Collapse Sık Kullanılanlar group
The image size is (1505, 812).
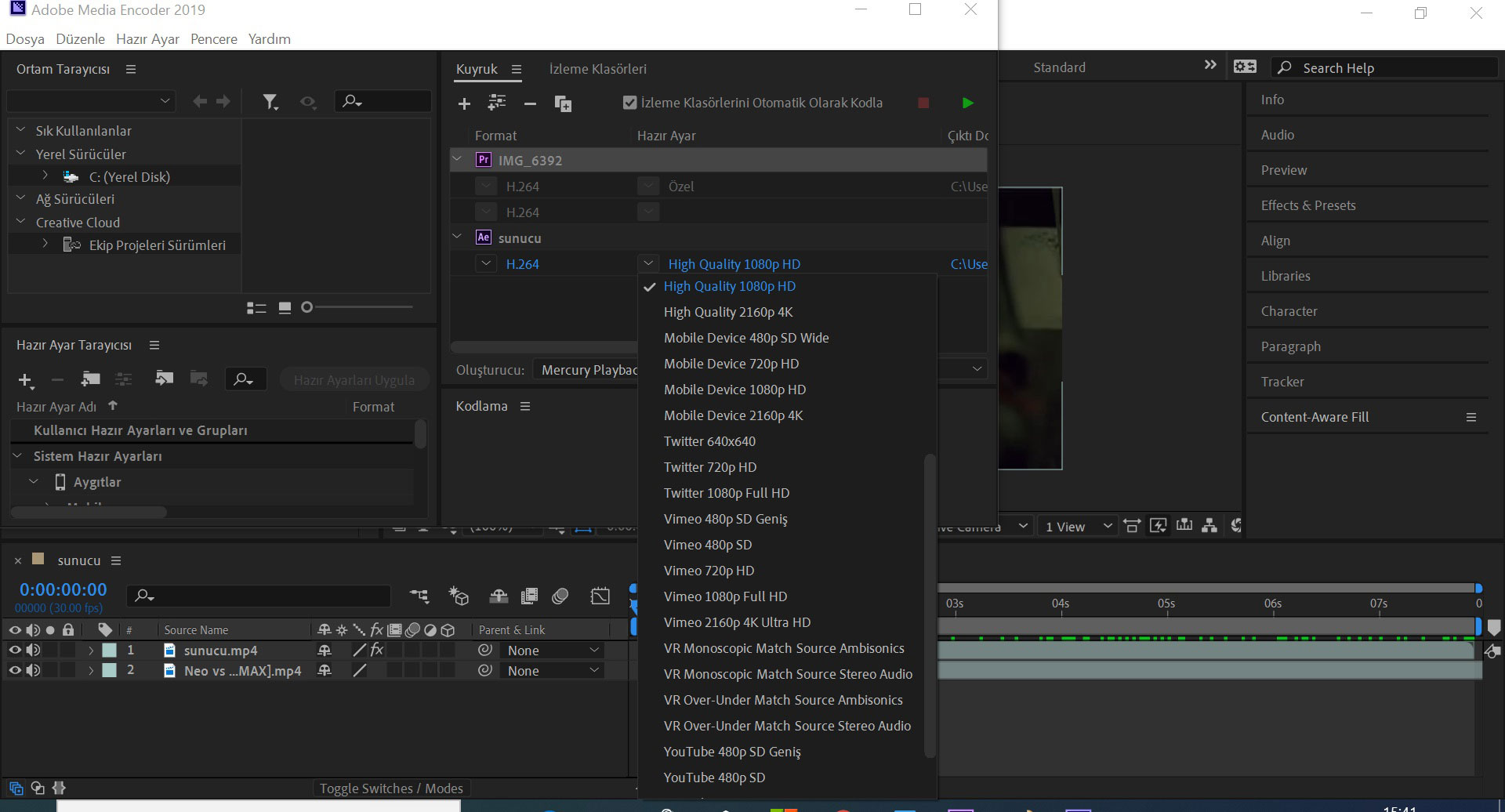pyautogui.click(x=21, y=130)
